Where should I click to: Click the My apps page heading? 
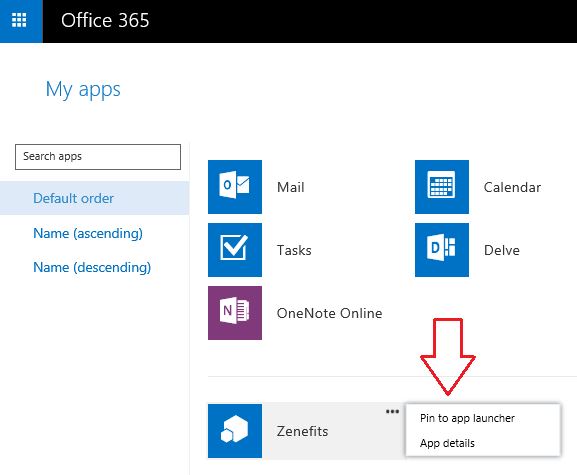83,89
